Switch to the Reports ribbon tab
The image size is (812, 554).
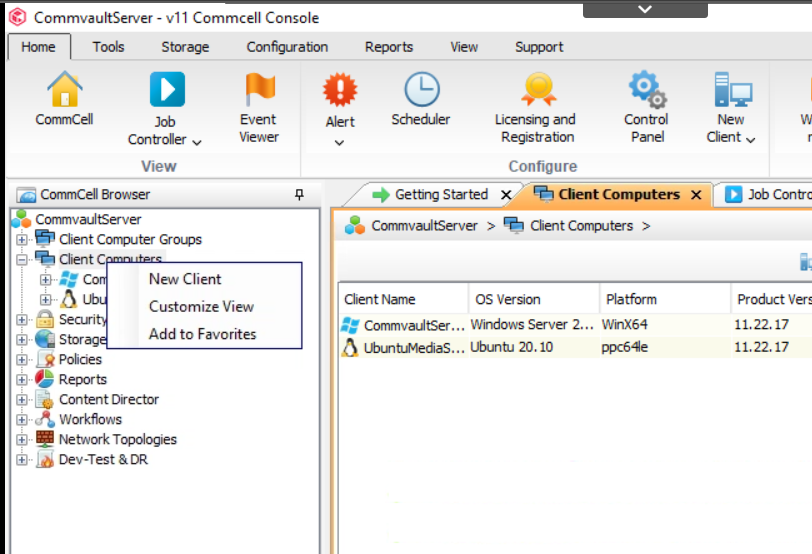tap(389, 47)
